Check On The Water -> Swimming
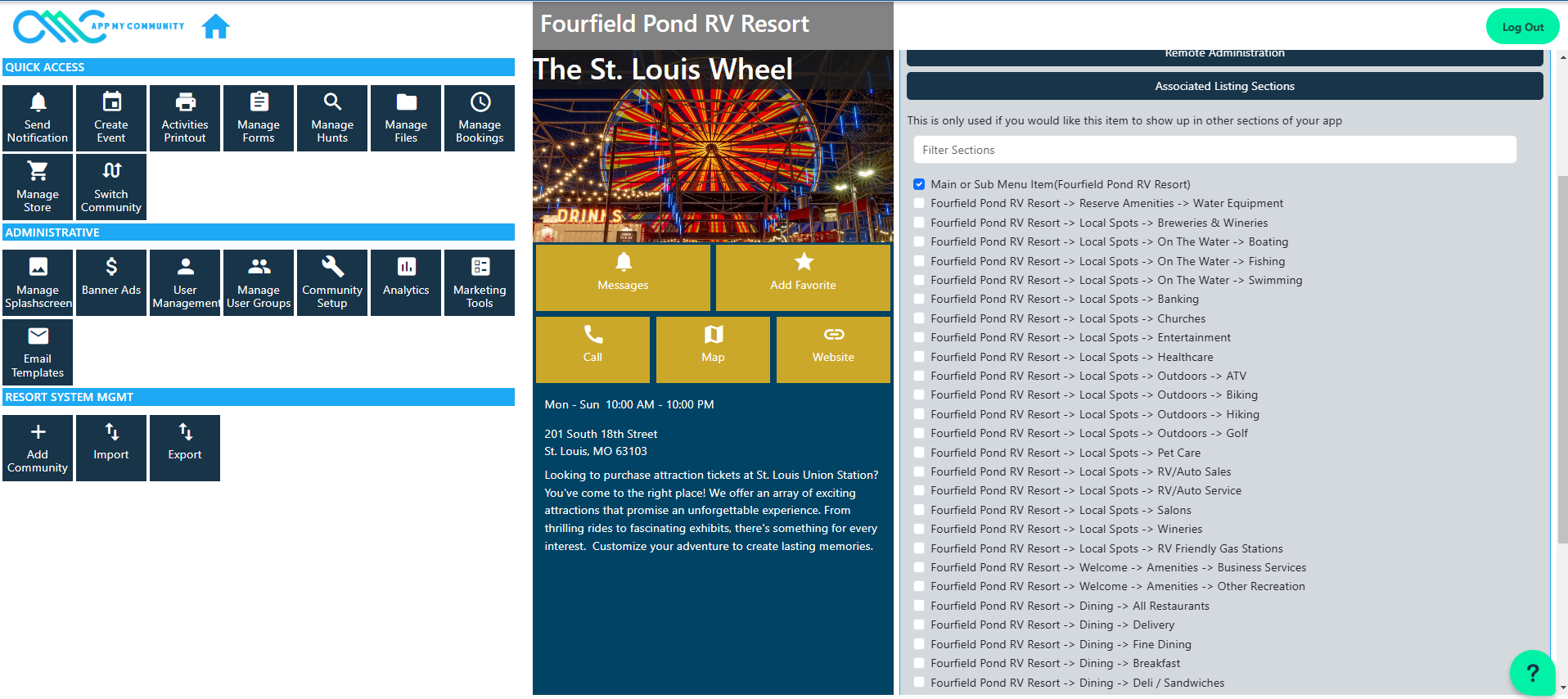This screenshot has width=1568, height=699. click(x=919, y=280)
